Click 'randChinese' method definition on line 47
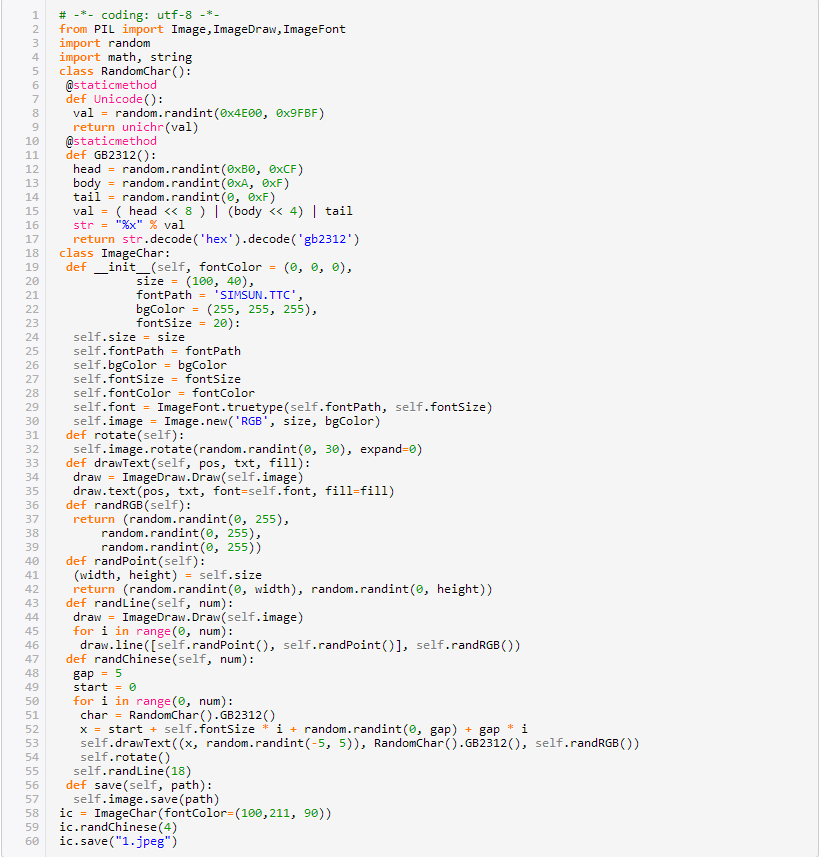The height and width of the screenshot is (857, 819). click(132, 659)
